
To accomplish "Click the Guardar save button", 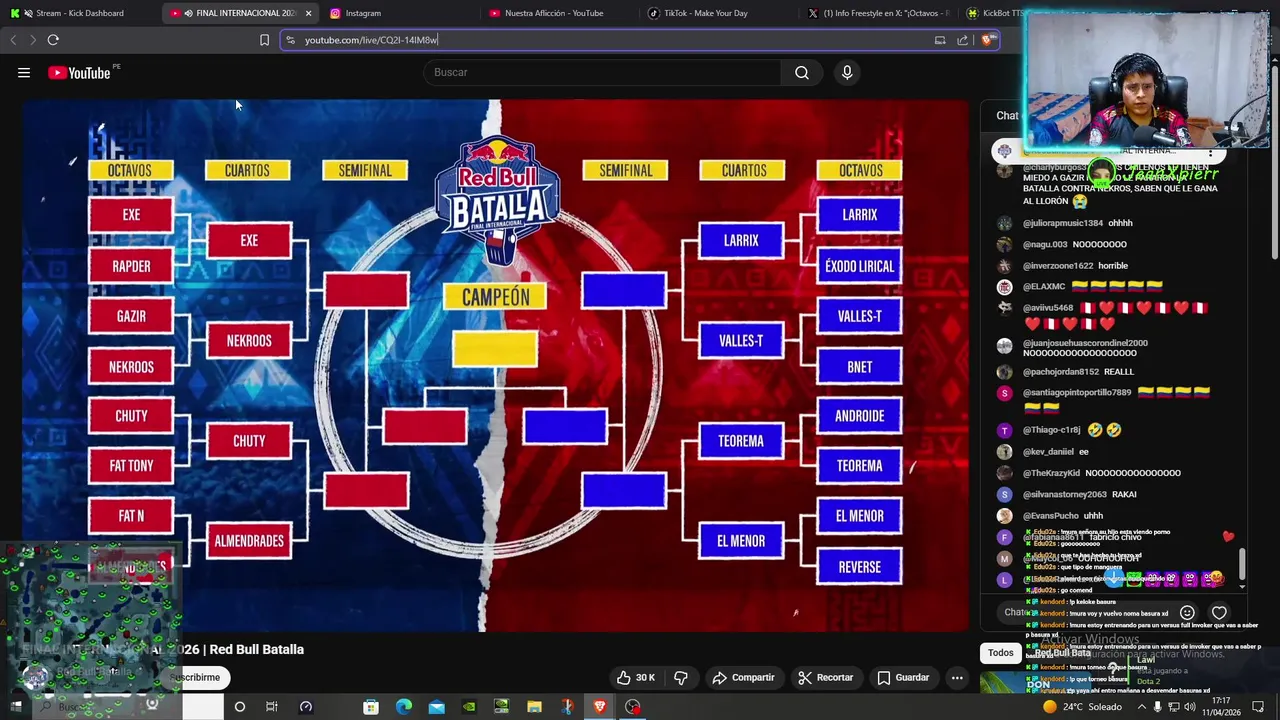I will (903, 677).
